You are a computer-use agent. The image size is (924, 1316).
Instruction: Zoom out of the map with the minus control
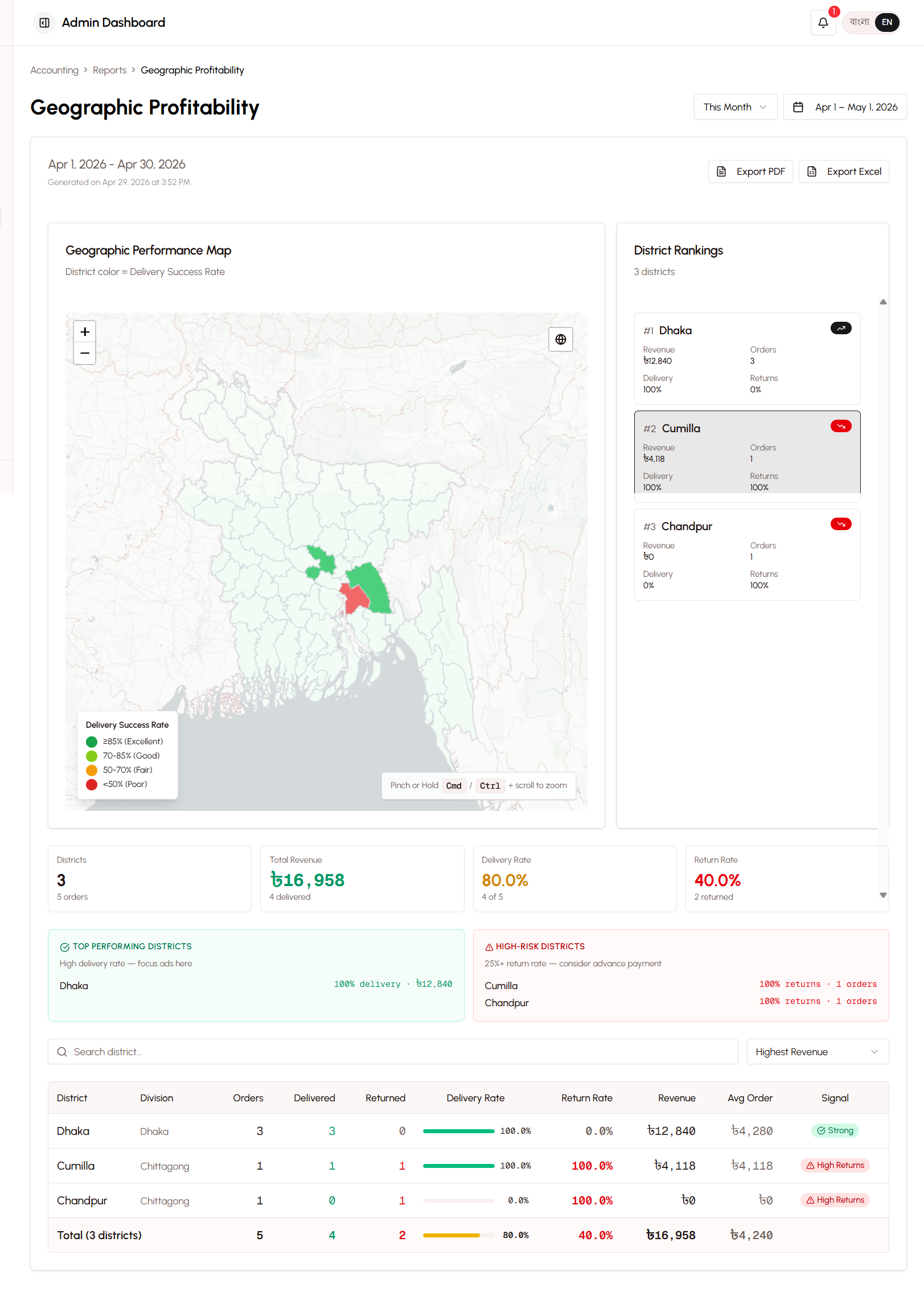point(84,353)
